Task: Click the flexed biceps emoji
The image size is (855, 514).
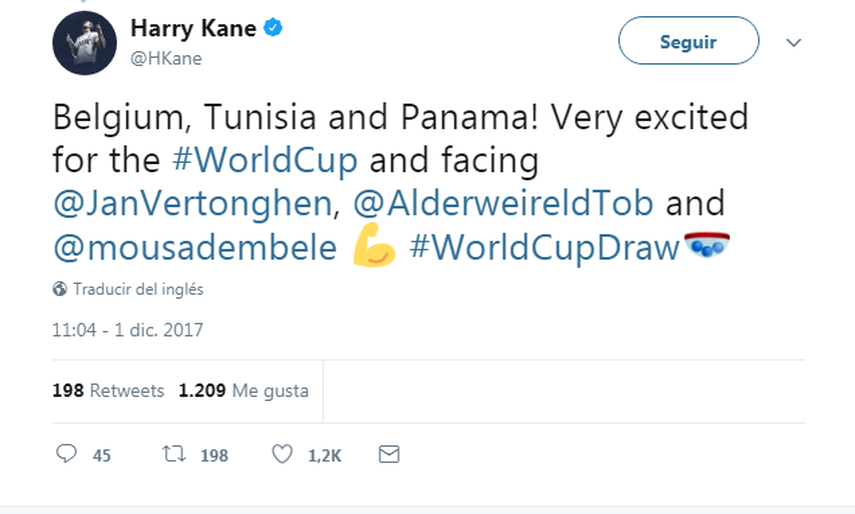Action: [374, 245]
